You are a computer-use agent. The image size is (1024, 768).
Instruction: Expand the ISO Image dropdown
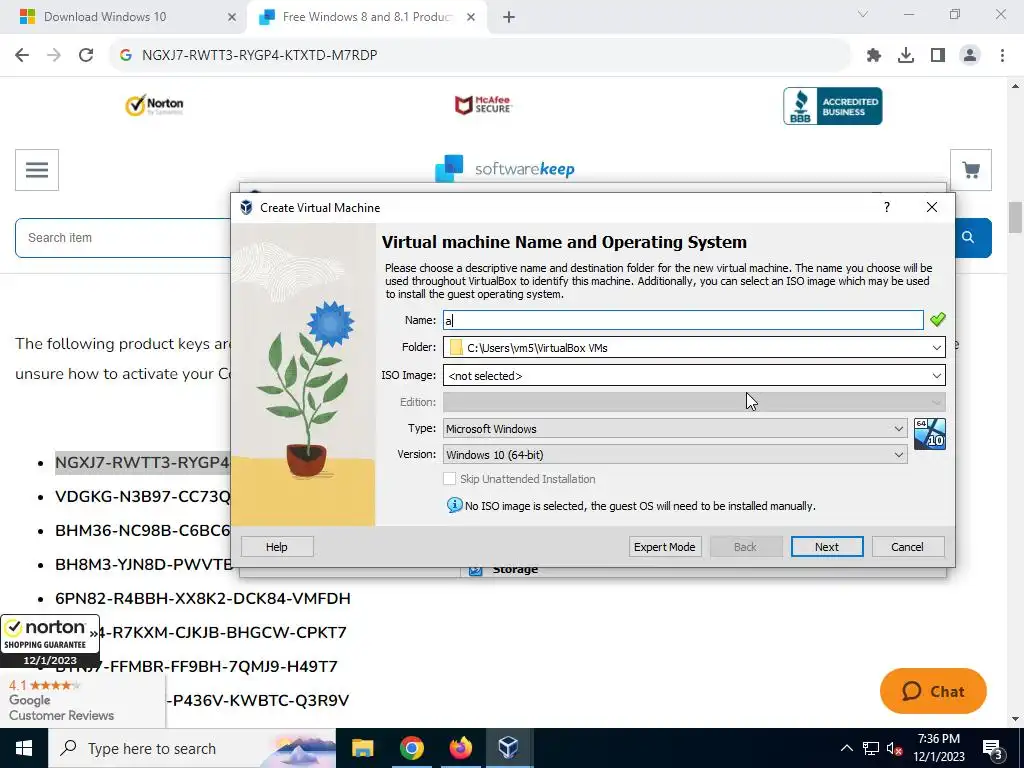936,376
